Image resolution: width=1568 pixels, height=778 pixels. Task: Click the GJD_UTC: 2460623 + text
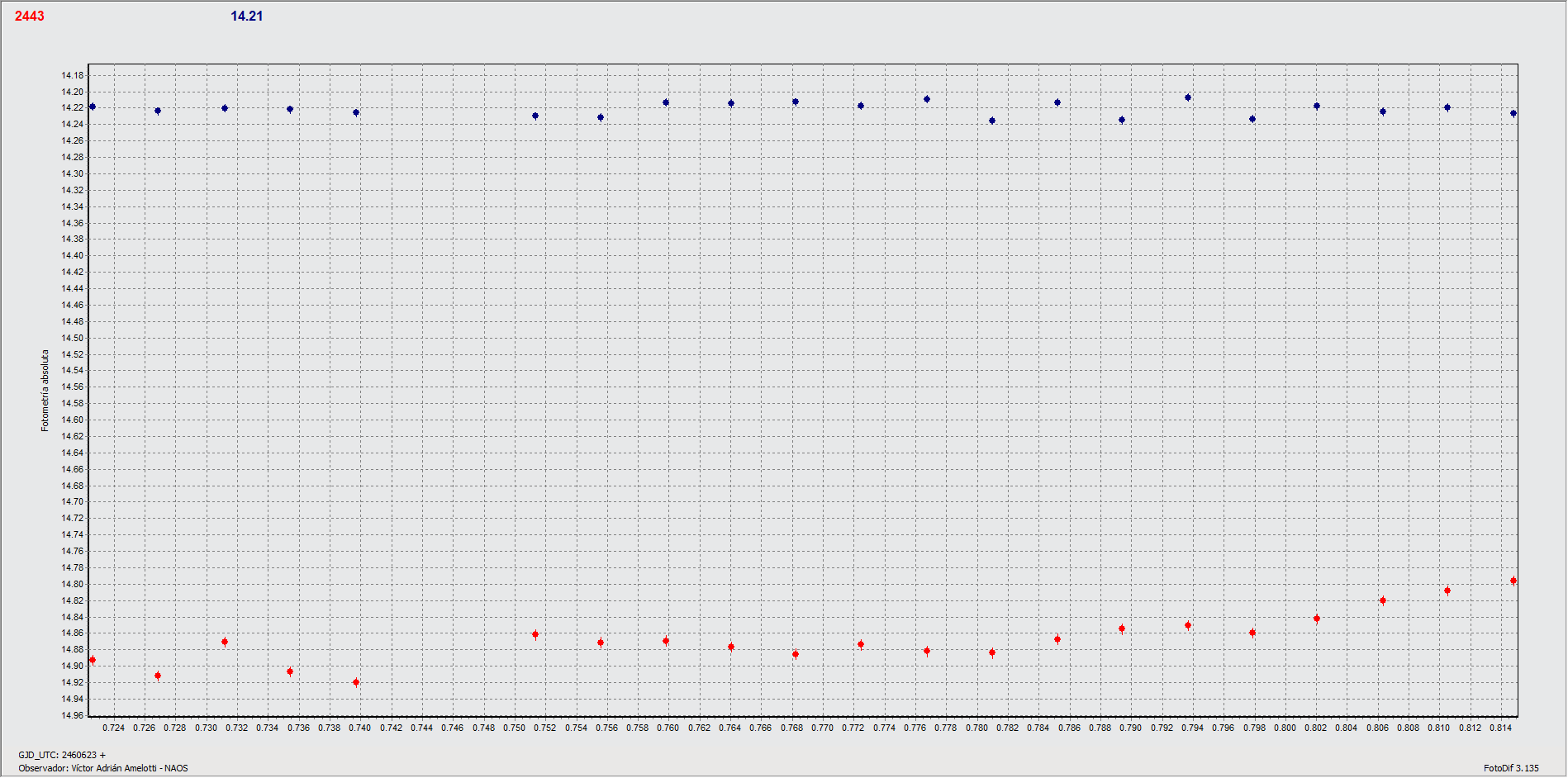click(62, 755)
